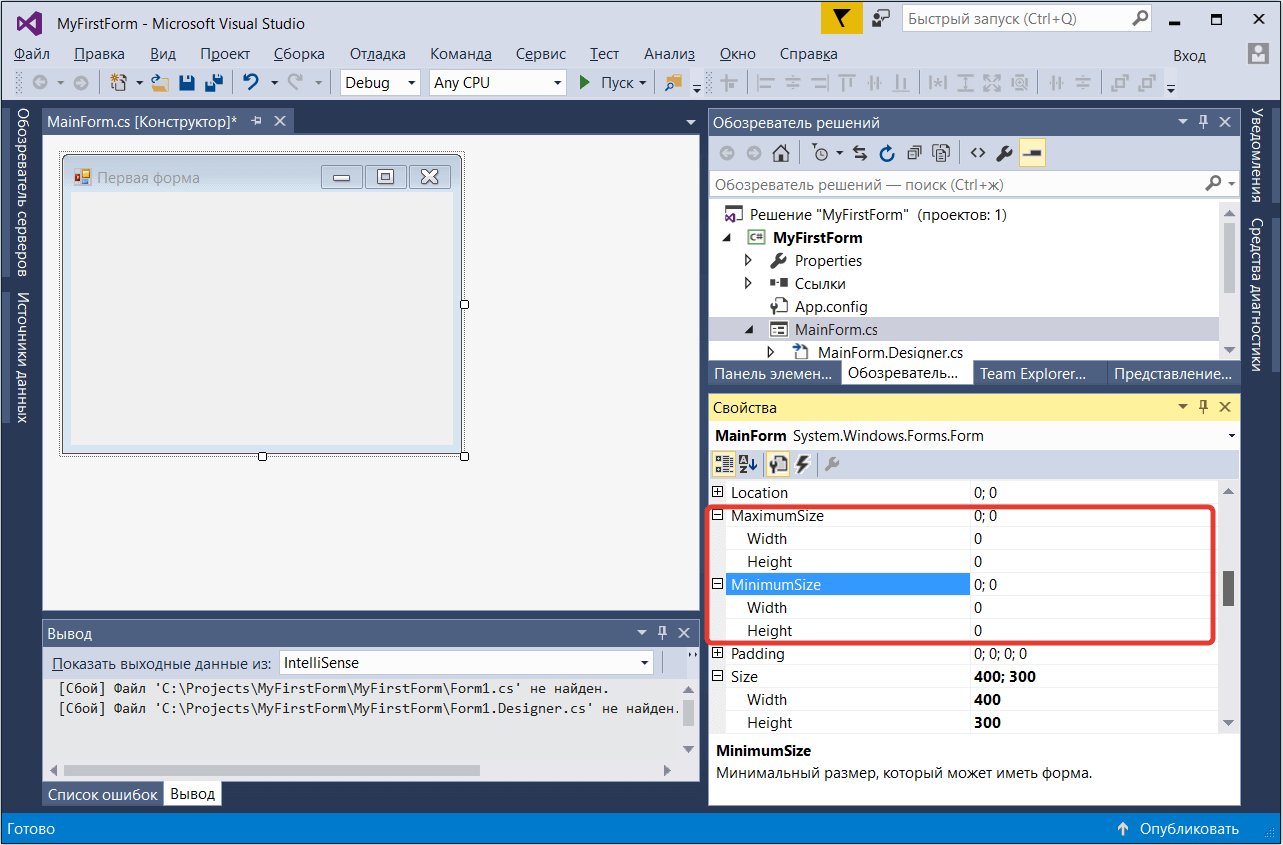Screen dimensions: 1283x845
Task: Collapse All in Solution Explorer
Action: pyautogui.click(x=914, y=153)
